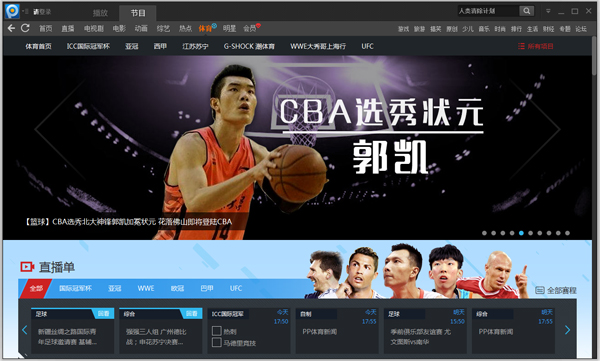Open the 综合 PP体育新闻 tomorrow card
600x361 pixels.
coord(514,331)
